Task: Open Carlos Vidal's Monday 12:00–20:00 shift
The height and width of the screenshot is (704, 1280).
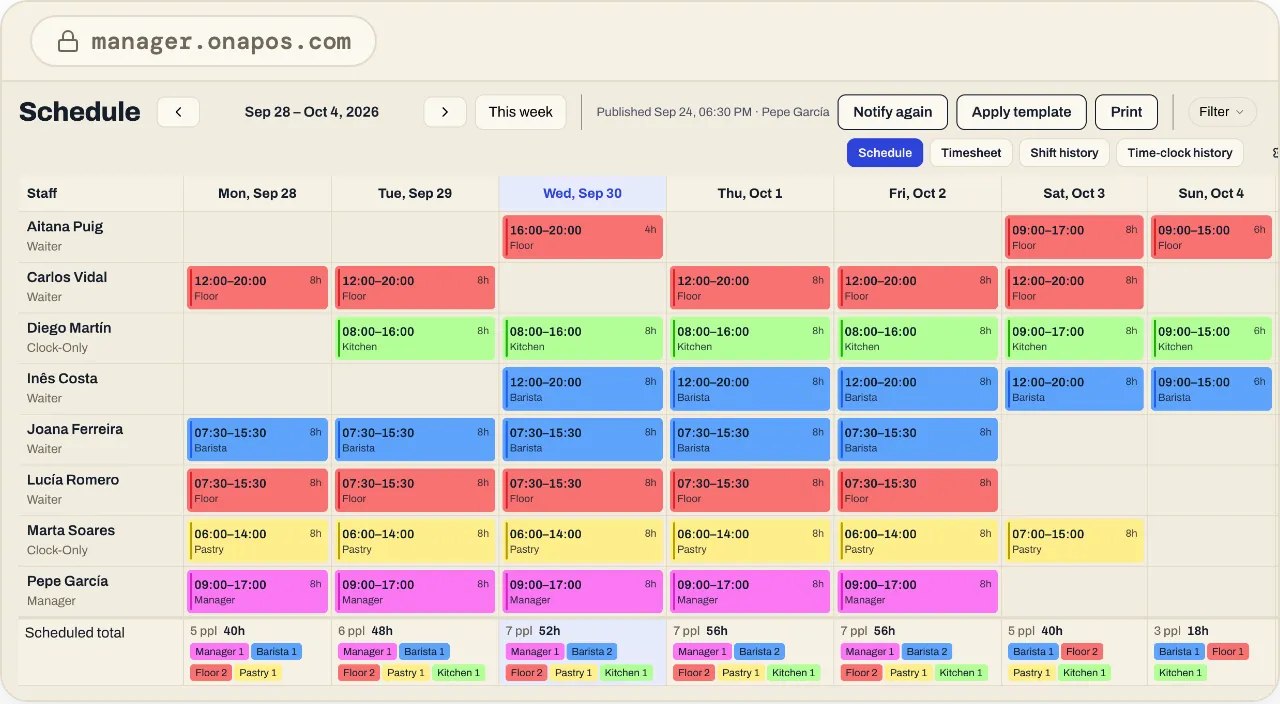Action: (x=257, y=288)
